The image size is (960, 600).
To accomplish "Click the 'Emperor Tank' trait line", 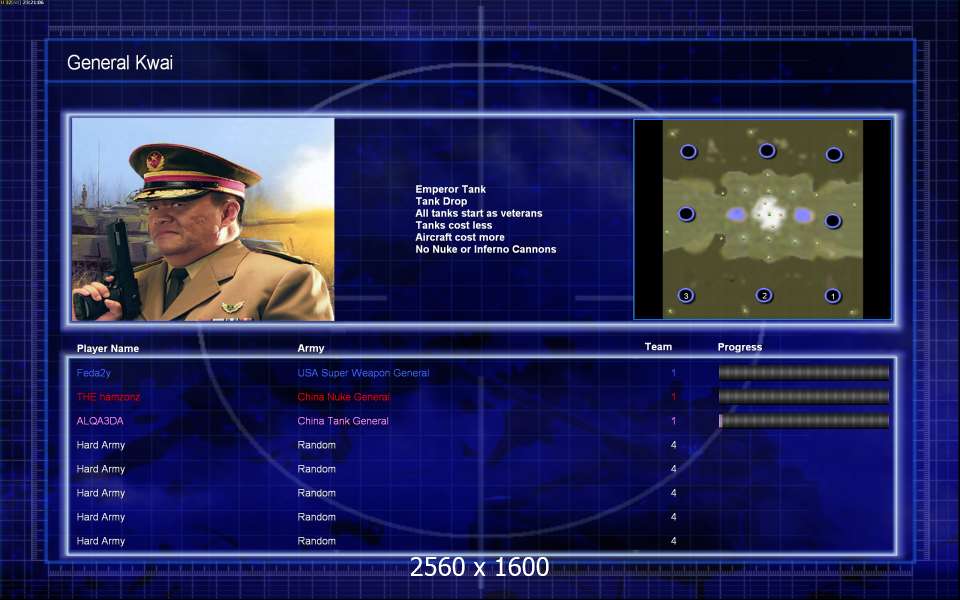I will click(x=451, y=189).
